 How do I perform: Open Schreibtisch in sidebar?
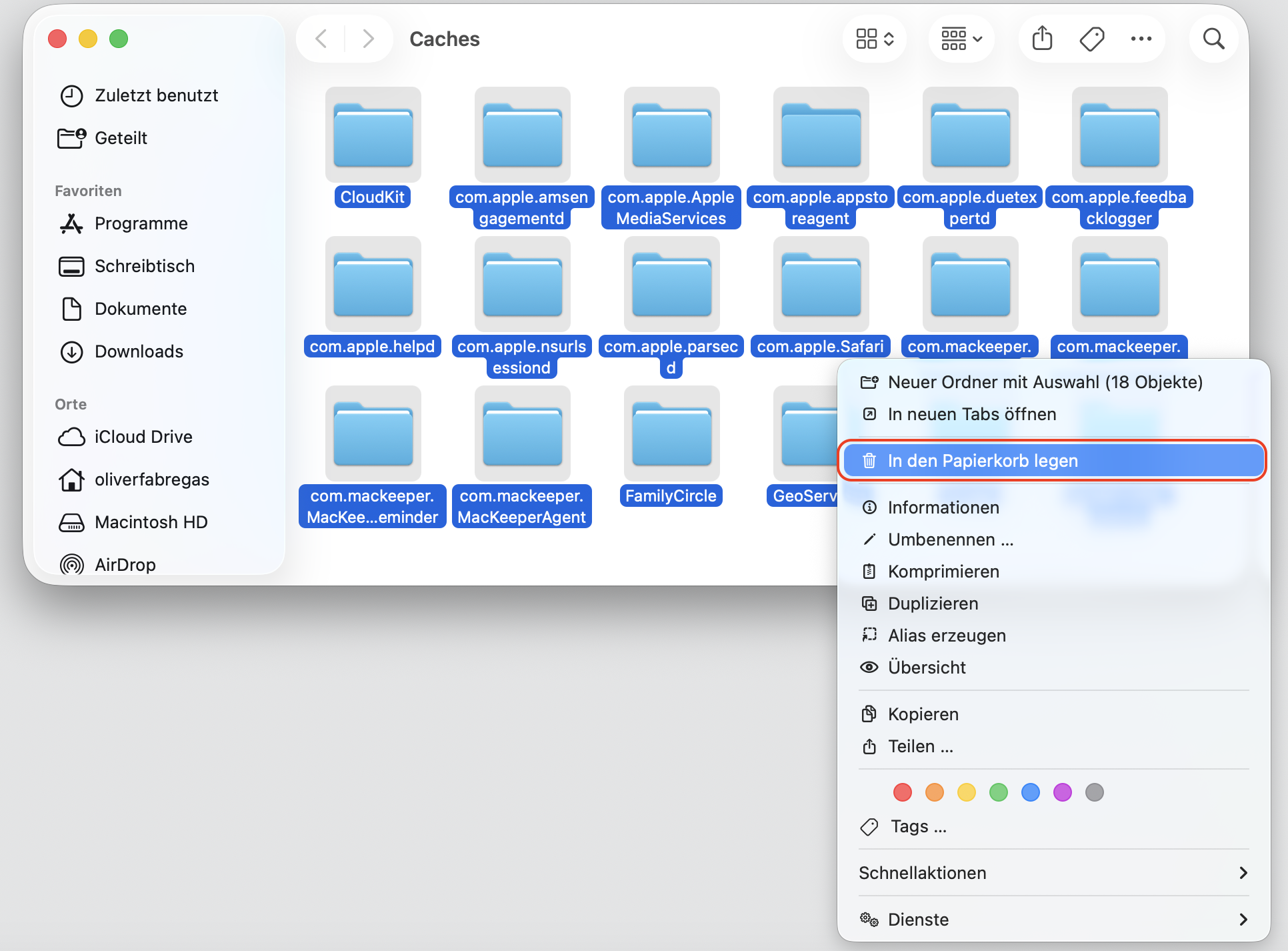pos(159,266)
